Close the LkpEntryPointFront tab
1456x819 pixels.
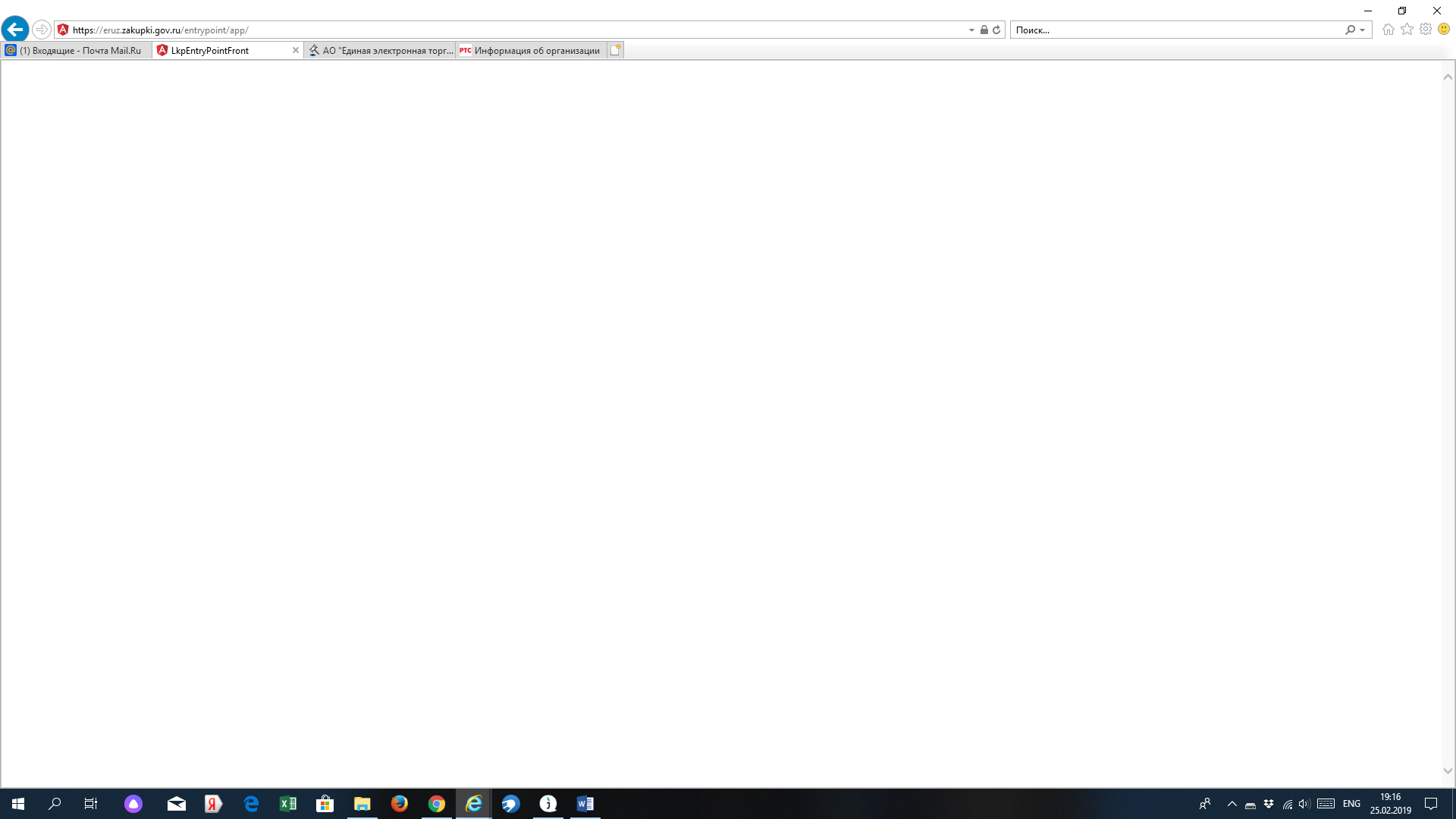coord(296,50)
